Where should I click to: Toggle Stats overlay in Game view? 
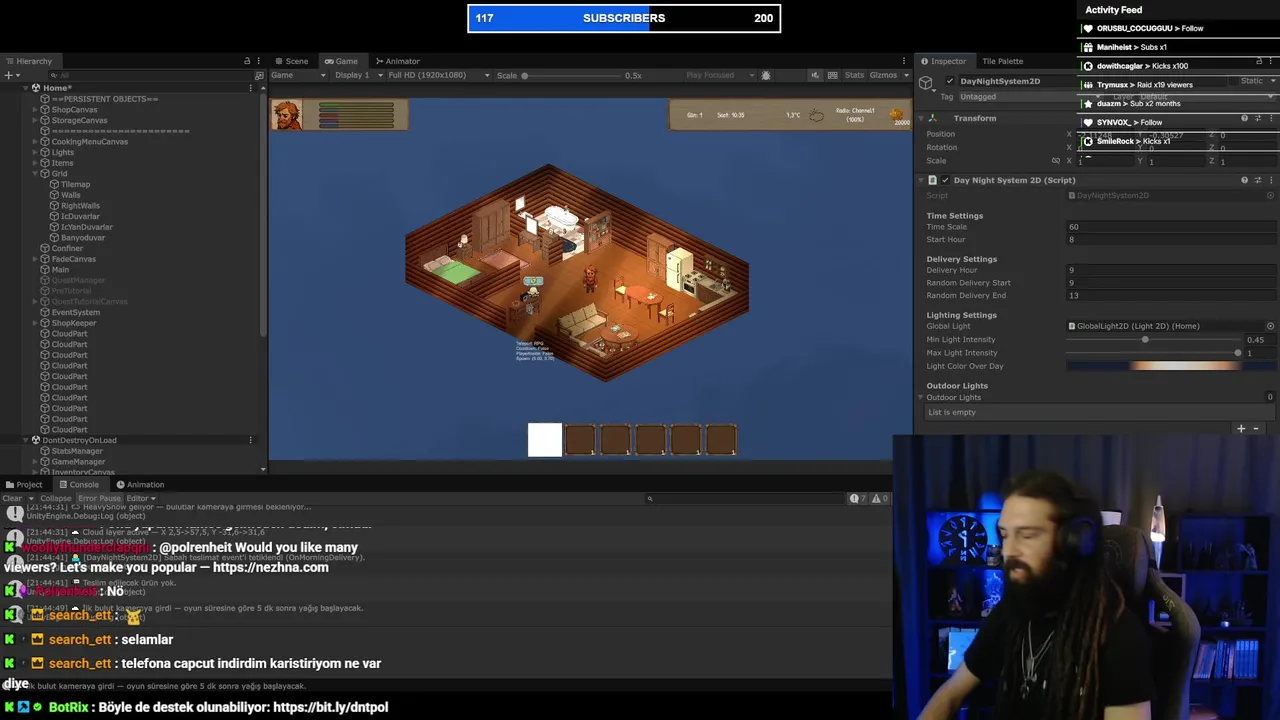(854, 75)
